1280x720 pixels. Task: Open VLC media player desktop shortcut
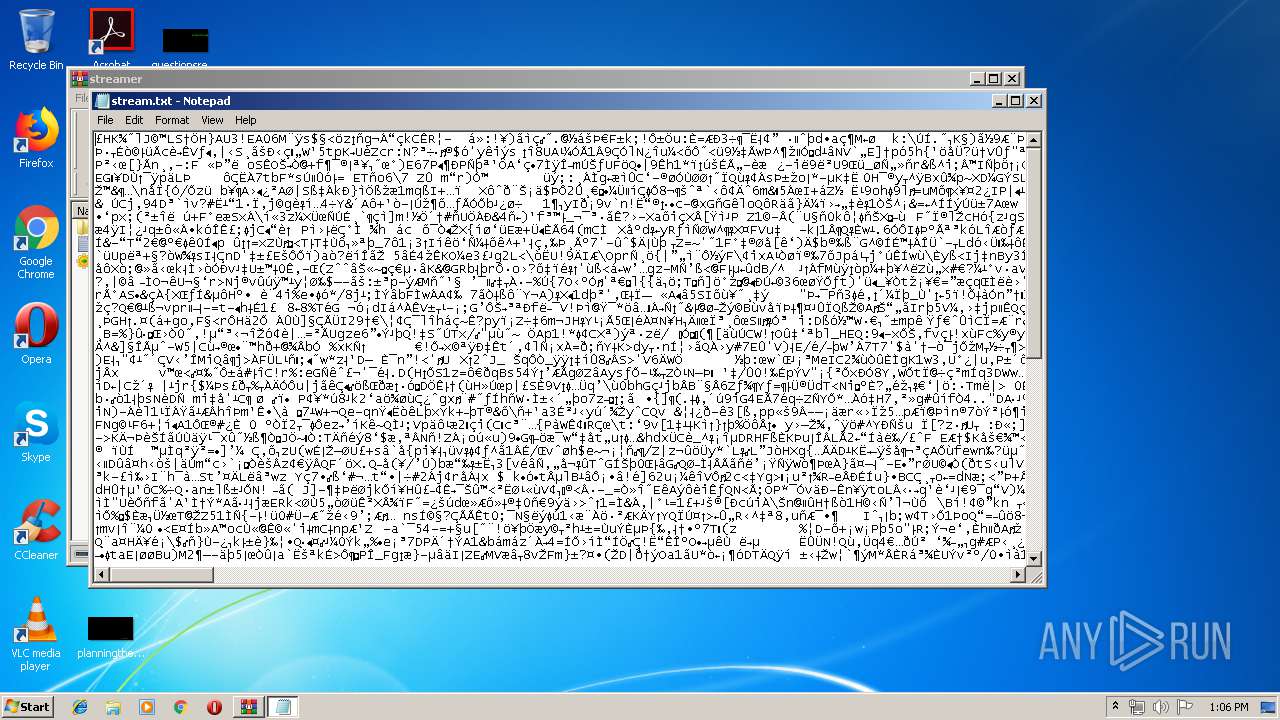pos(36,634)
